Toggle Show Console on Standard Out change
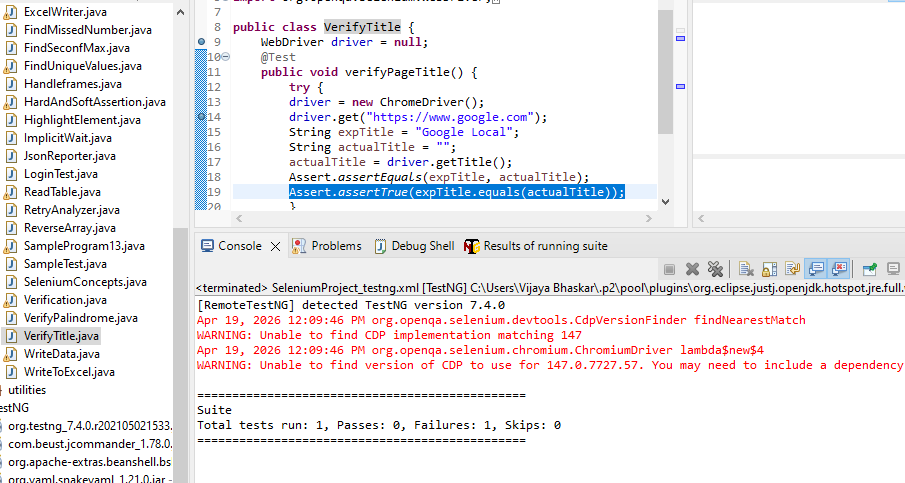This screenshot has width=905, height=483. (x=815, y=269)
